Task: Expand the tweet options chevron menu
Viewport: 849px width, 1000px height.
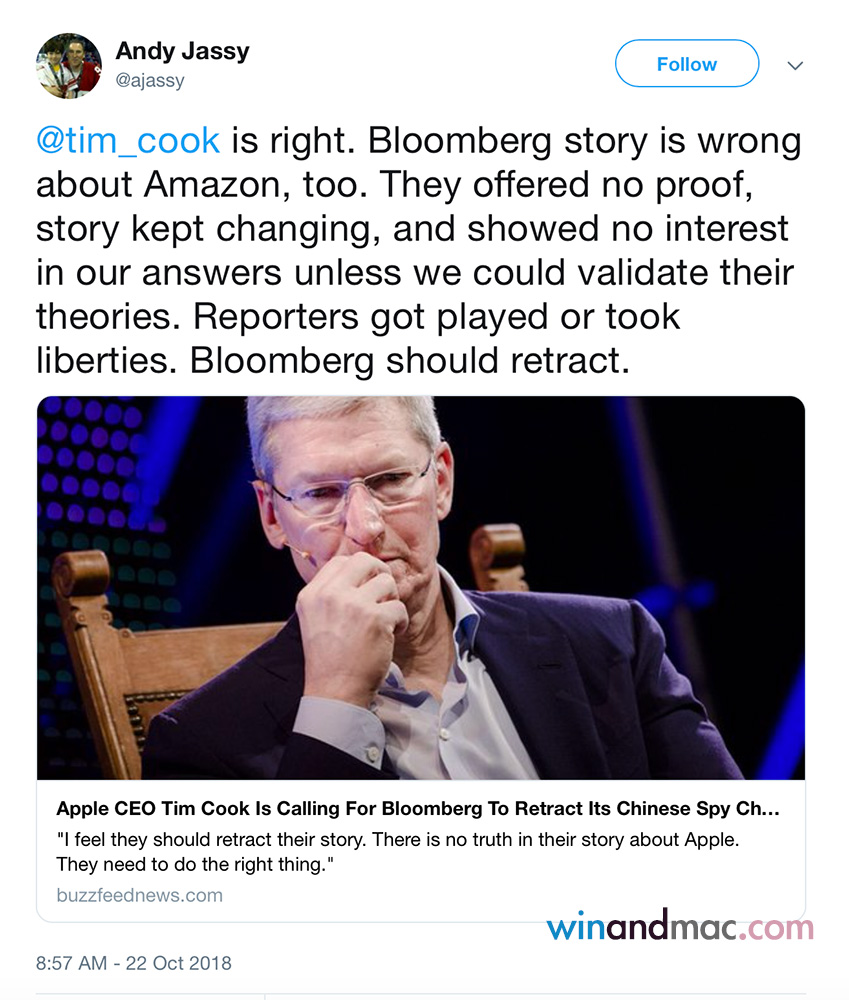Action: [796, 65]
